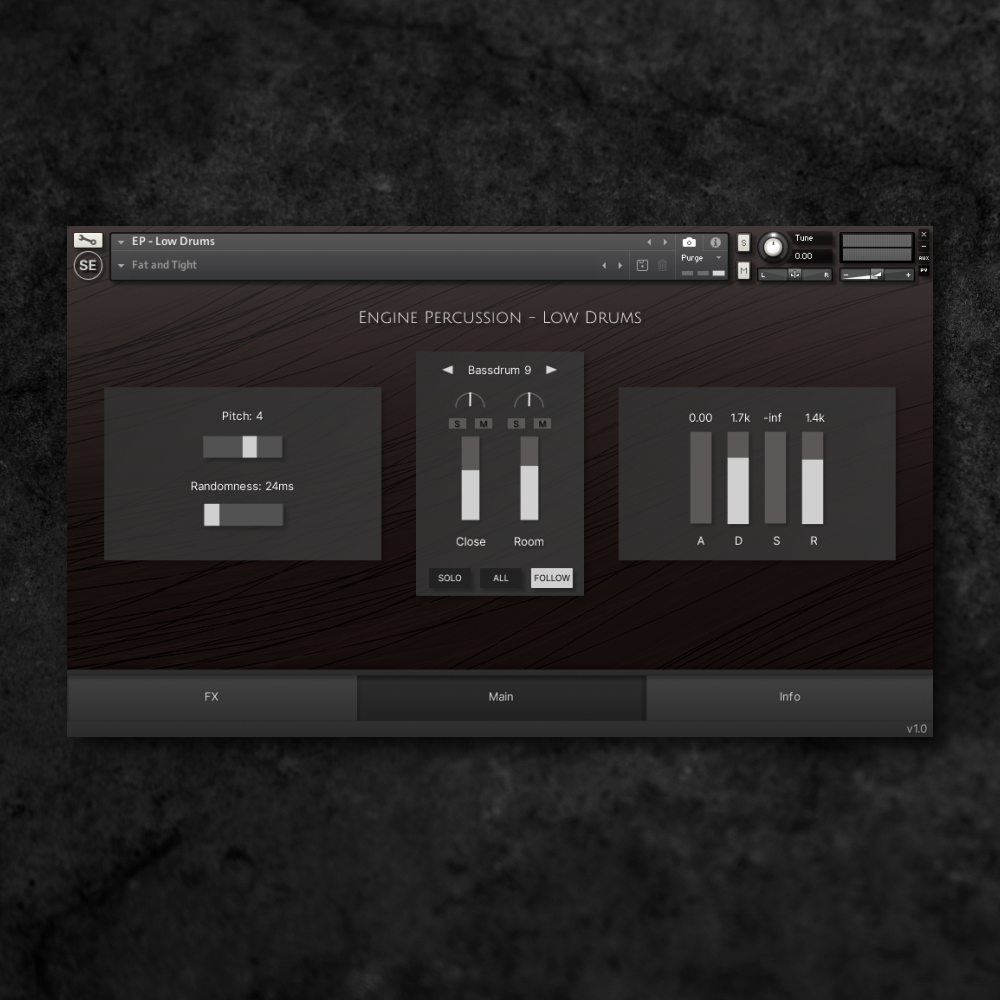Solo the instrument with the header S toggle

click(x=742, y=242)
